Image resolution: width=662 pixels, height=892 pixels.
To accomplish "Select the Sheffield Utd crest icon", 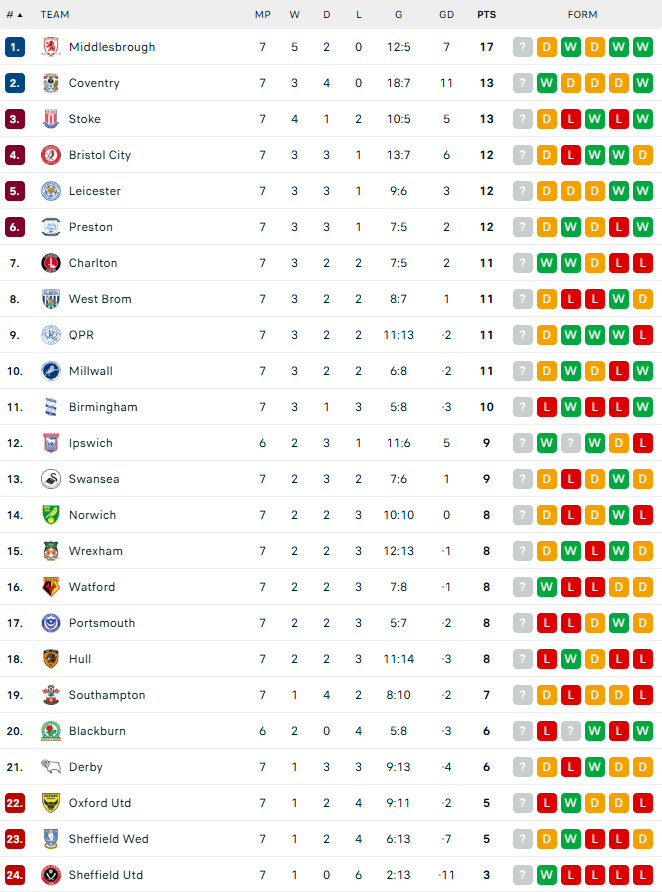I will click(x=51, y=875).
